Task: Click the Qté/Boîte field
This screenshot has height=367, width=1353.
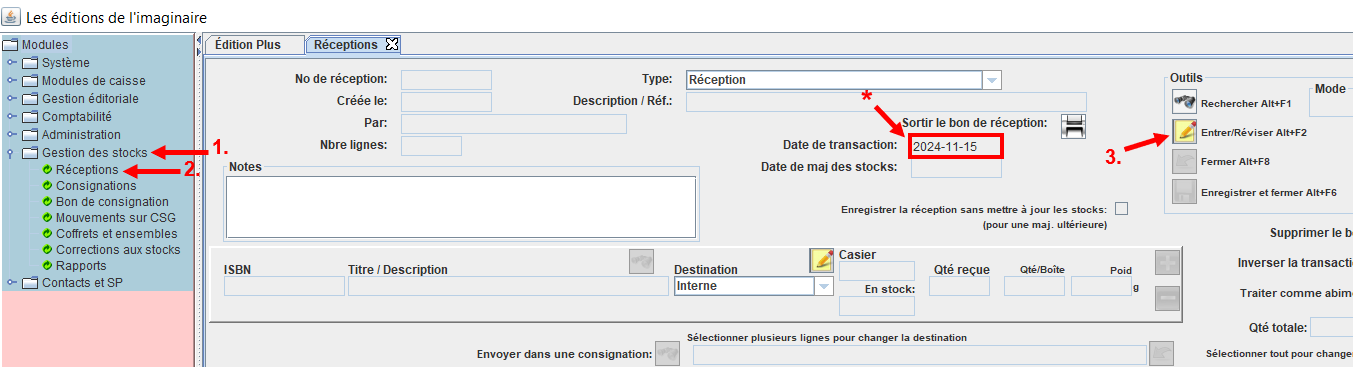Action: point(1034,287)
